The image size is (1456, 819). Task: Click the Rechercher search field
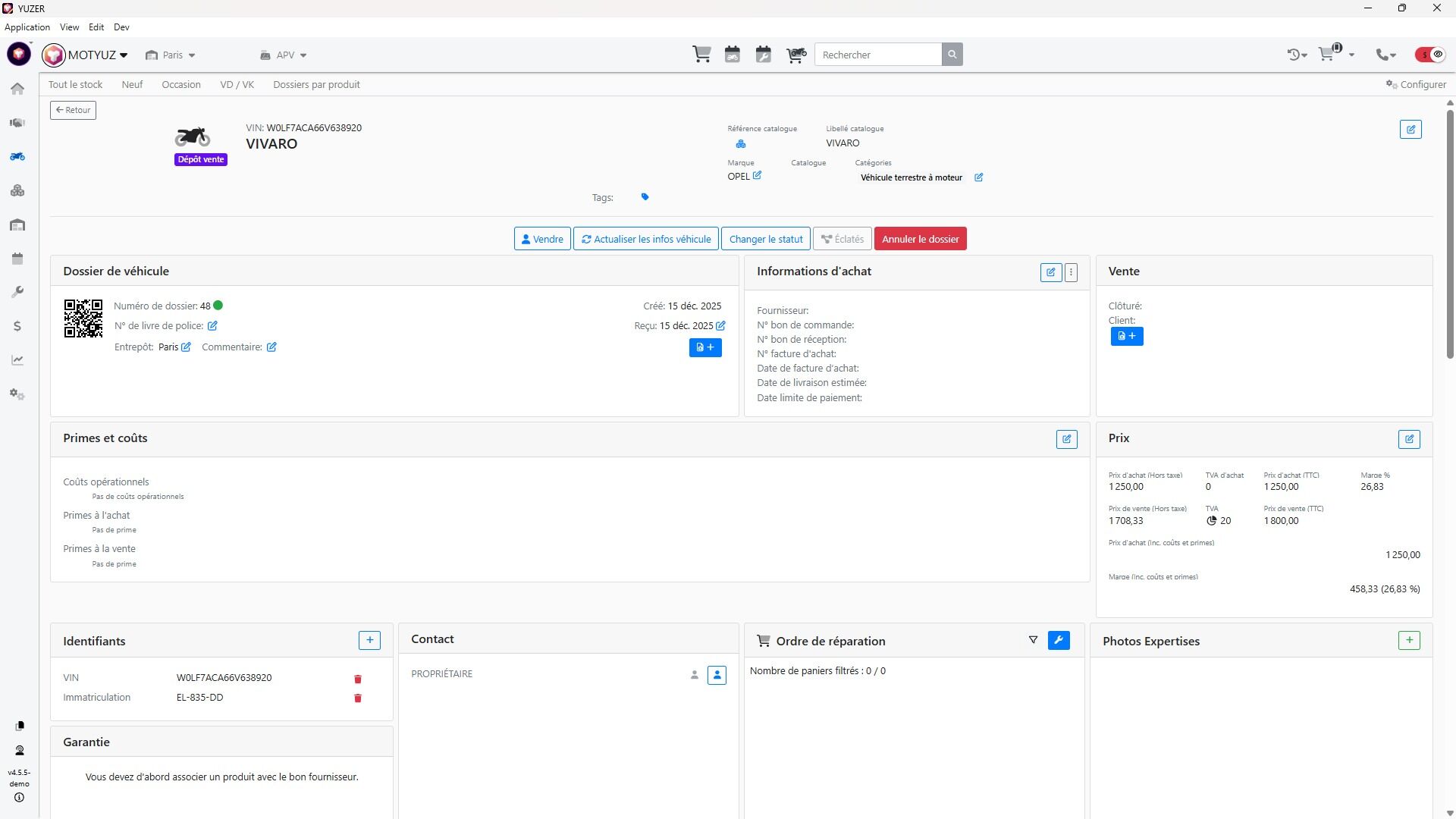877,55
